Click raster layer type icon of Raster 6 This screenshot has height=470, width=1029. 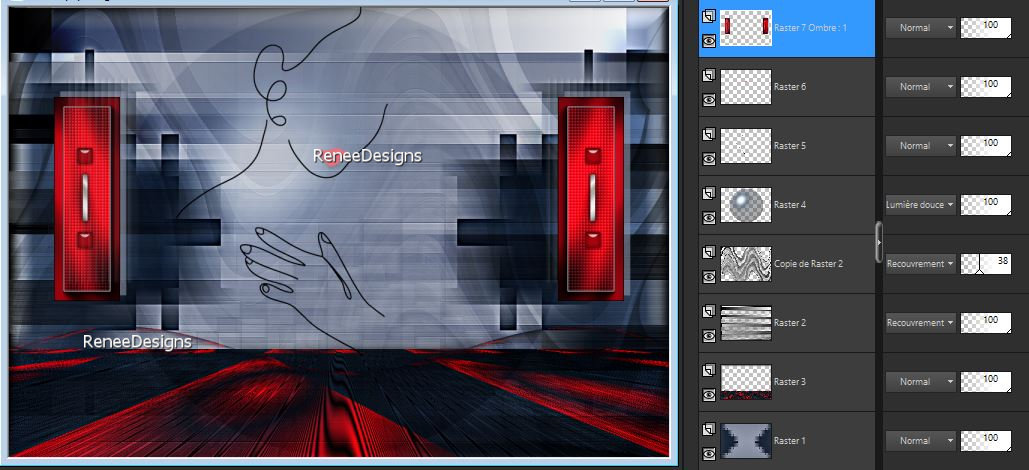pyautogui.click(x=708, y=76)
